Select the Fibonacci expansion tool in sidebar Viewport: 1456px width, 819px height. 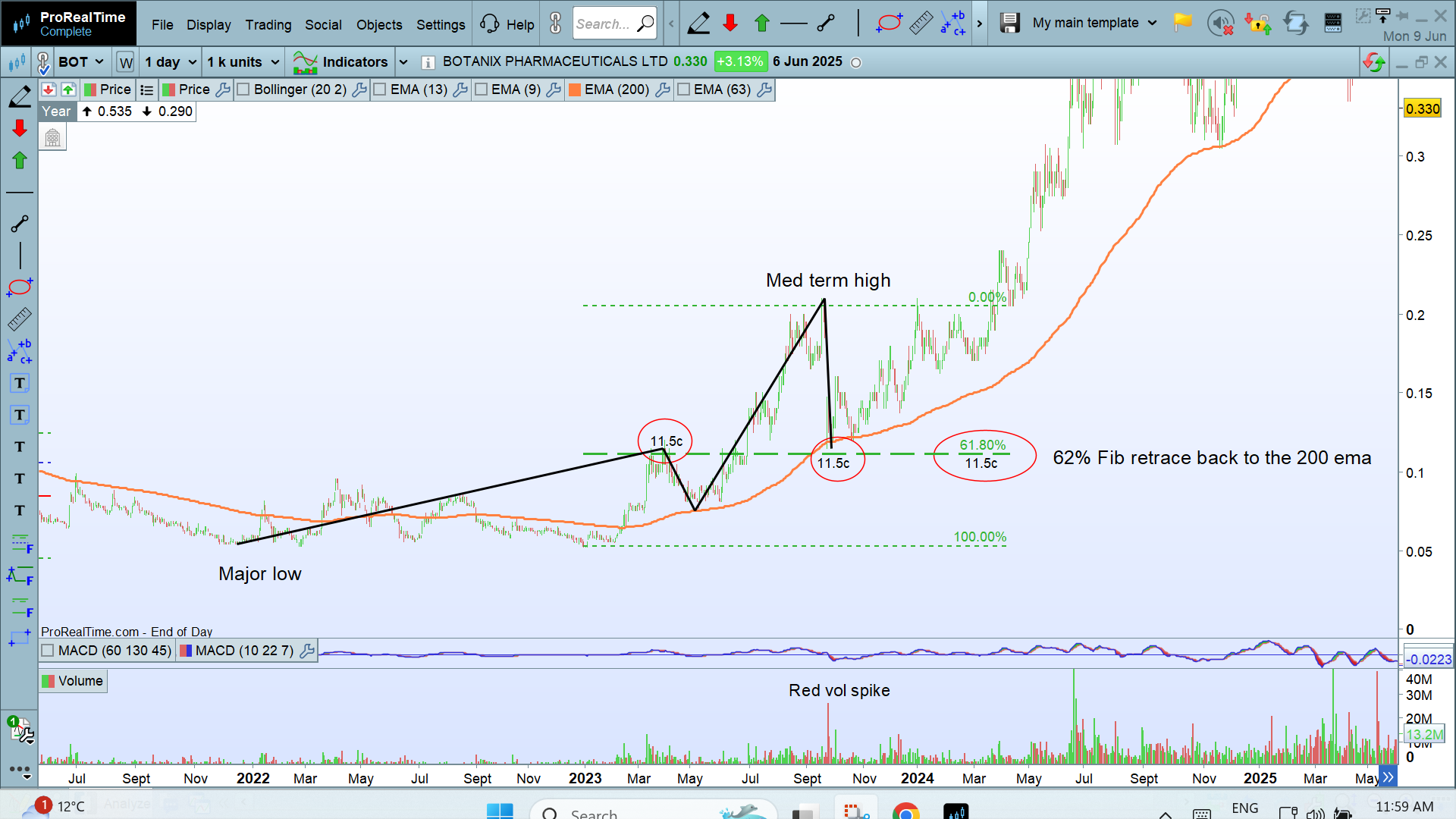(x=20, y=576)
